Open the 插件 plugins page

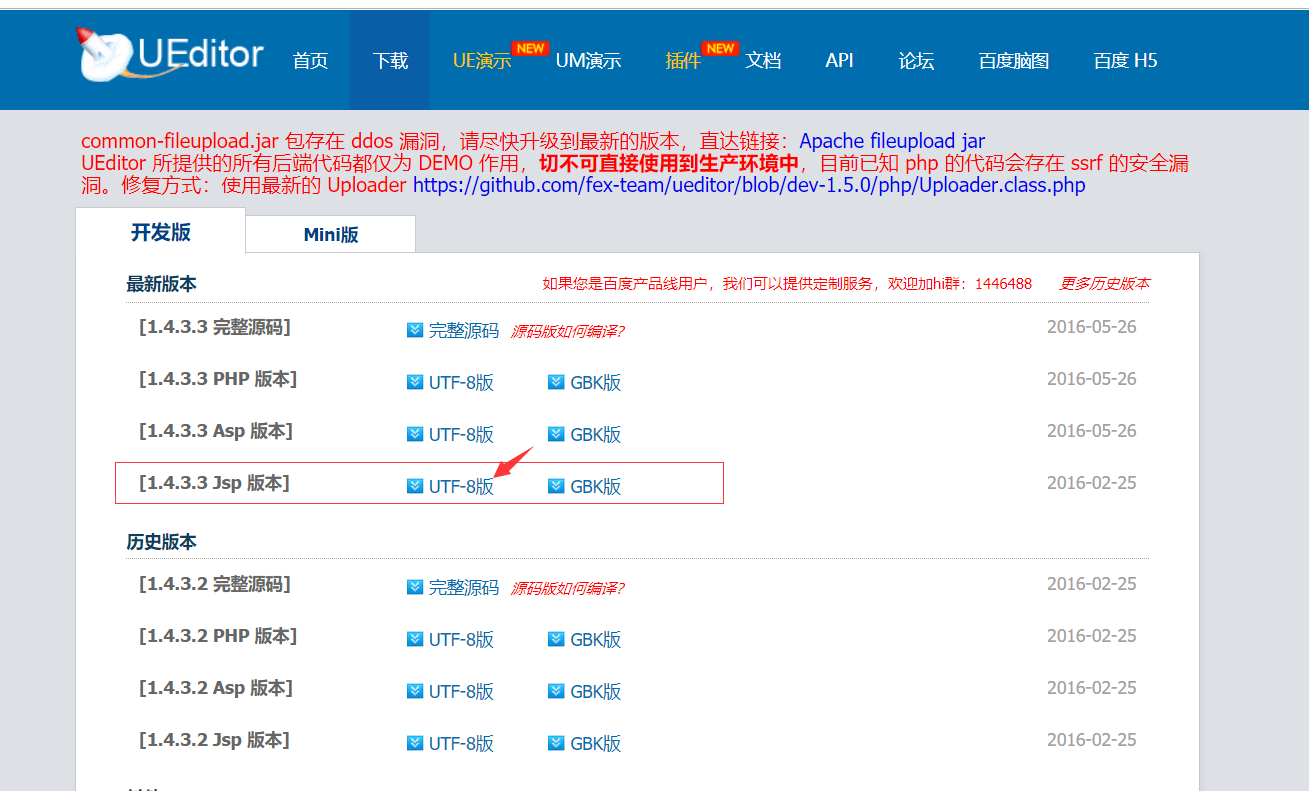[683, 60]
